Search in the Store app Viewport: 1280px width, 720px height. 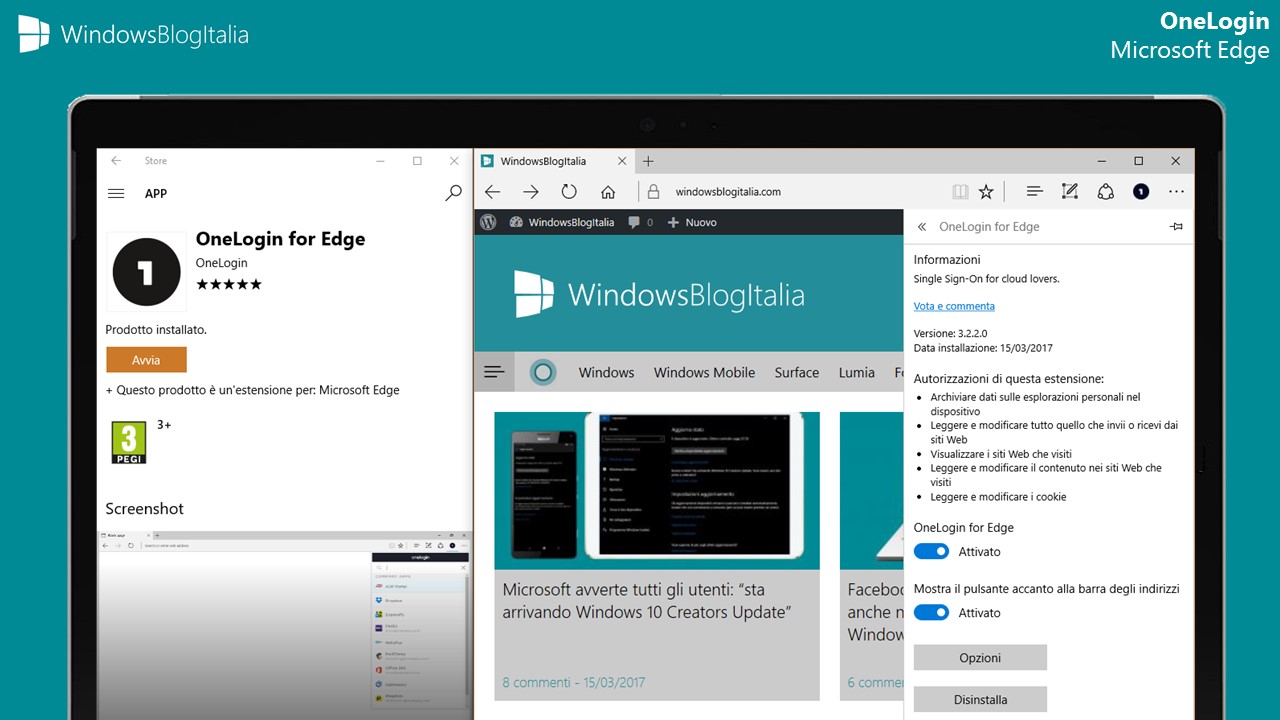453,193
